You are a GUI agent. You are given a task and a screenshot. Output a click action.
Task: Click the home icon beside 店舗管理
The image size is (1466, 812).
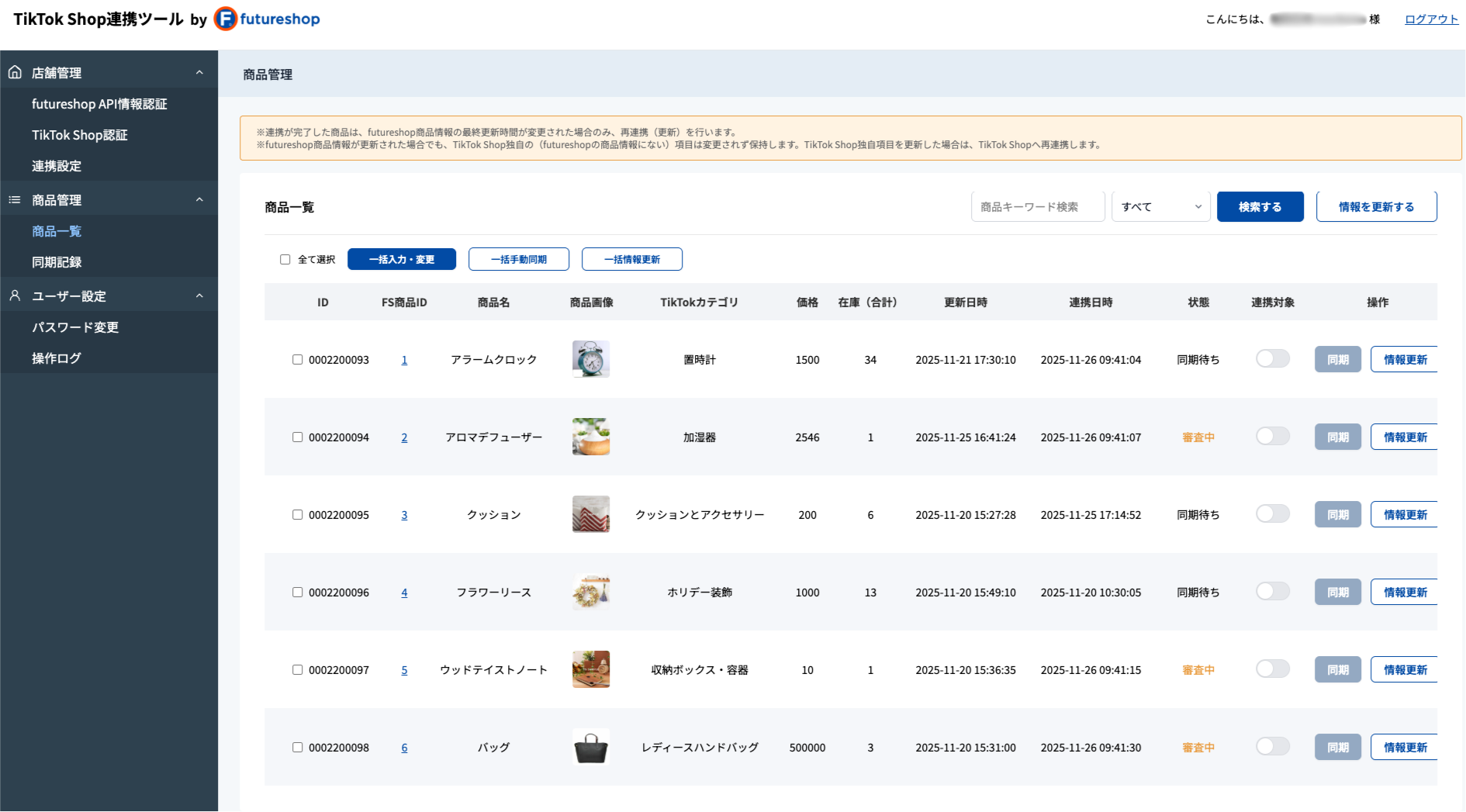[15, 72]
